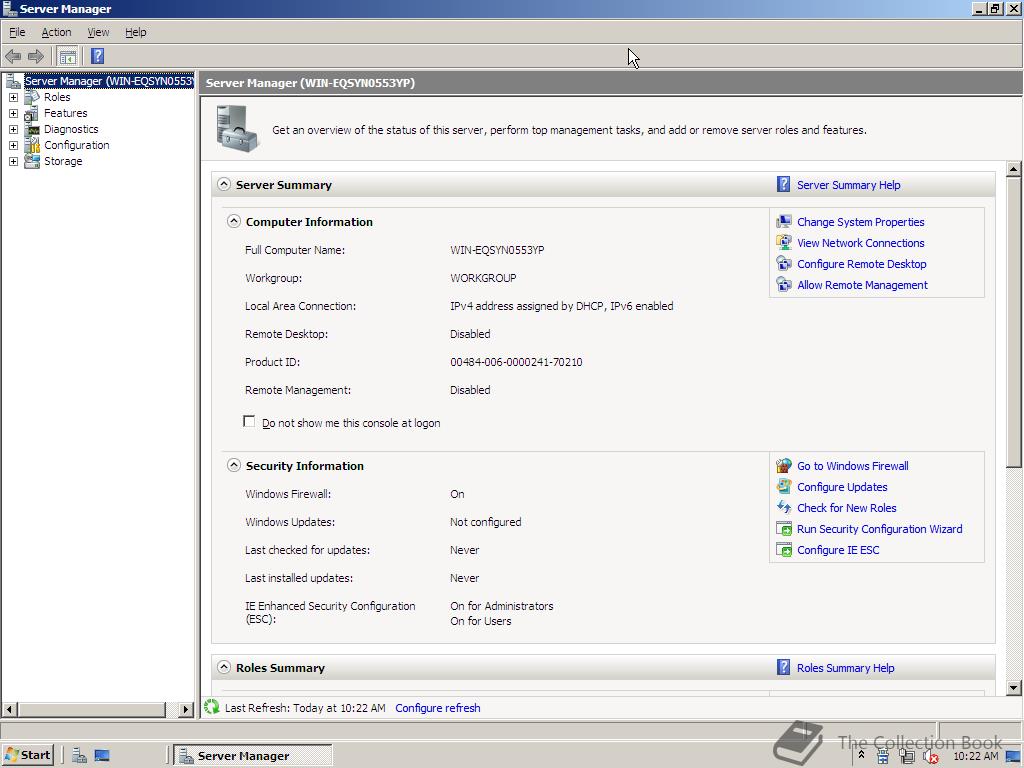Click the Configure Remote Desktop link
The image size is (1024, 768).
coord(861,264)
